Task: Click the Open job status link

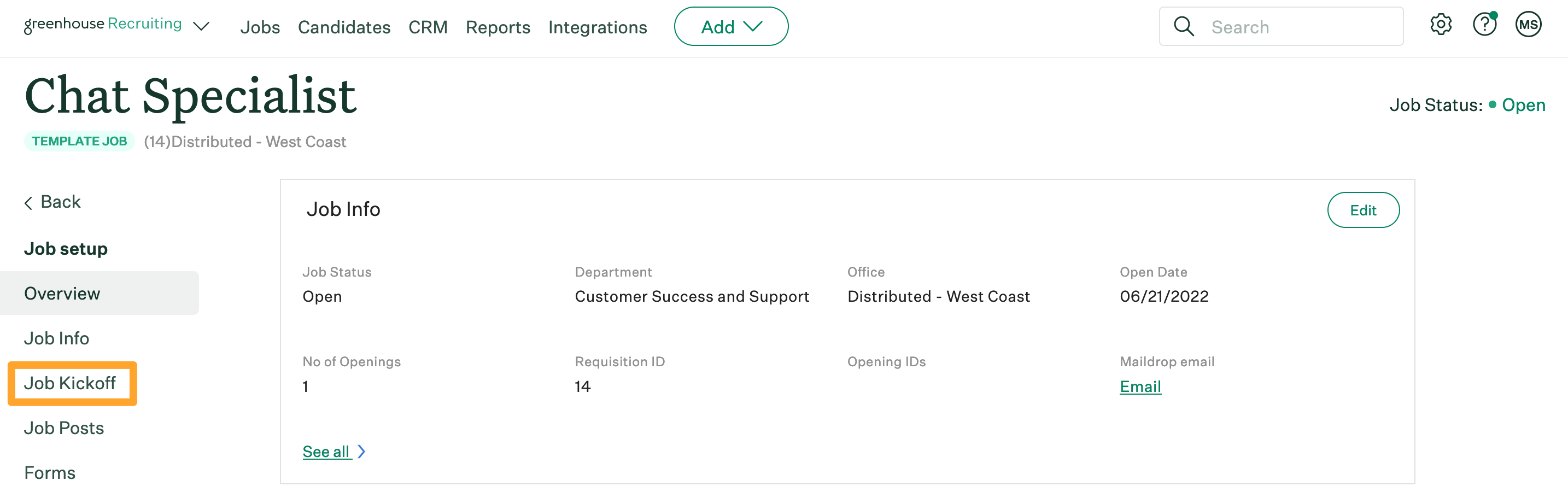Action: (1524, 105)
